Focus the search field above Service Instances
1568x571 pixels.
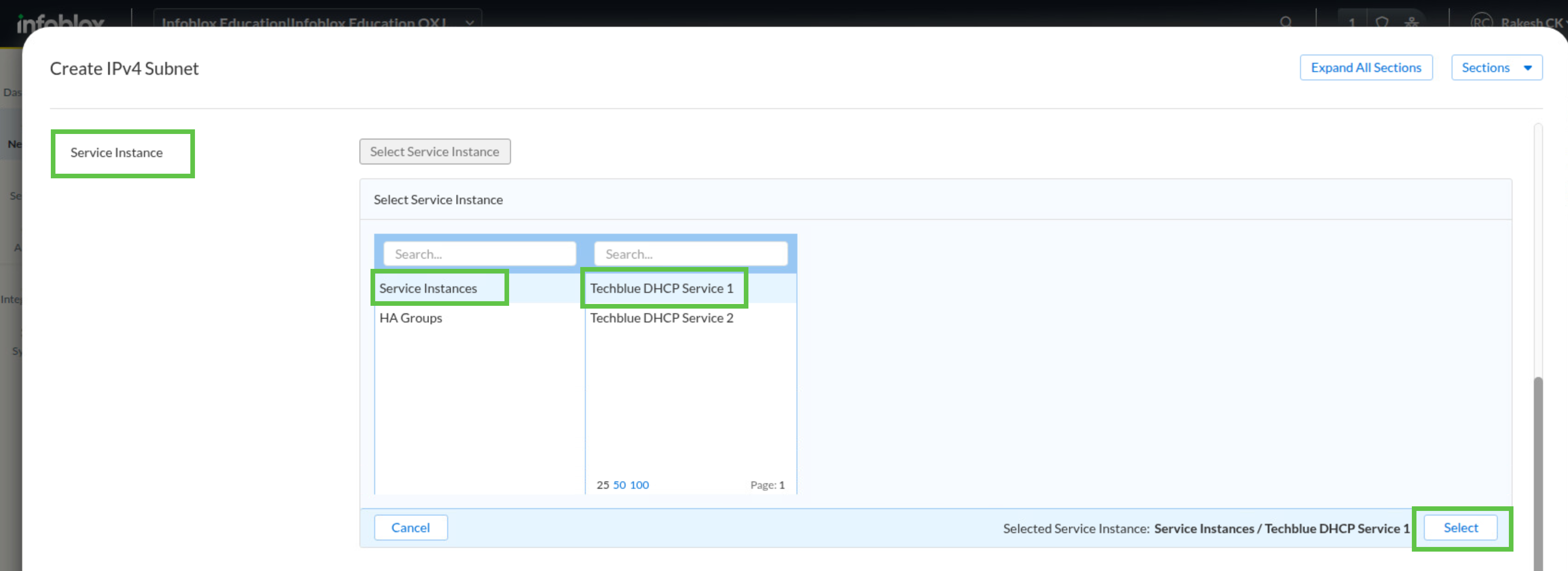(480, 254)
